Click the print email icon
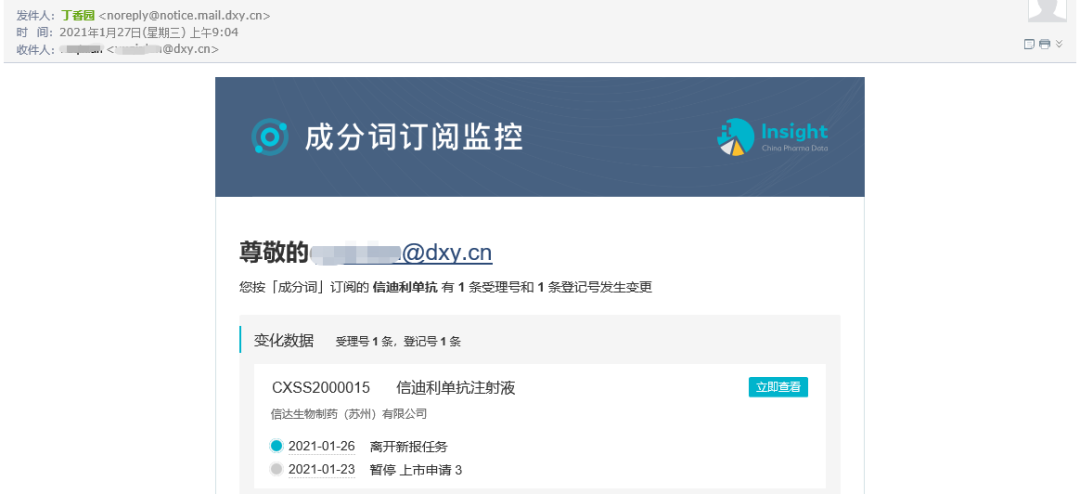The width and height of the screenshot is (1080, 494). coord(1044,44)
